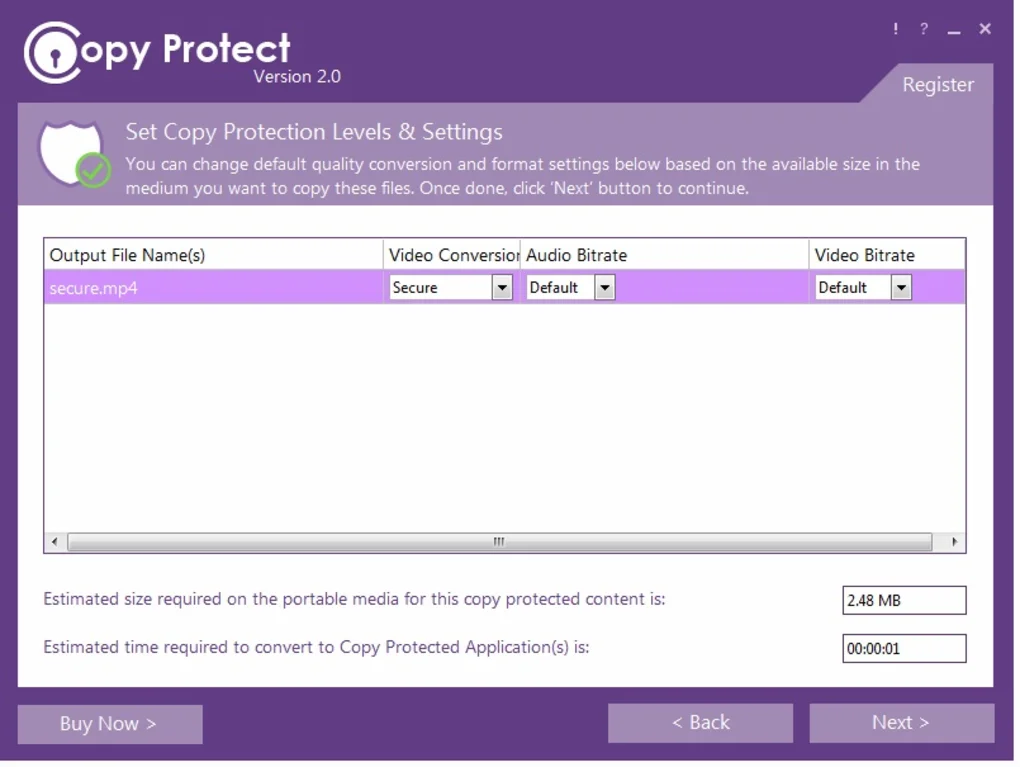The height and width of the screenshot is (767, 1020).
Task: Click the Copy Protect logo
Action: tap(157, 52)
